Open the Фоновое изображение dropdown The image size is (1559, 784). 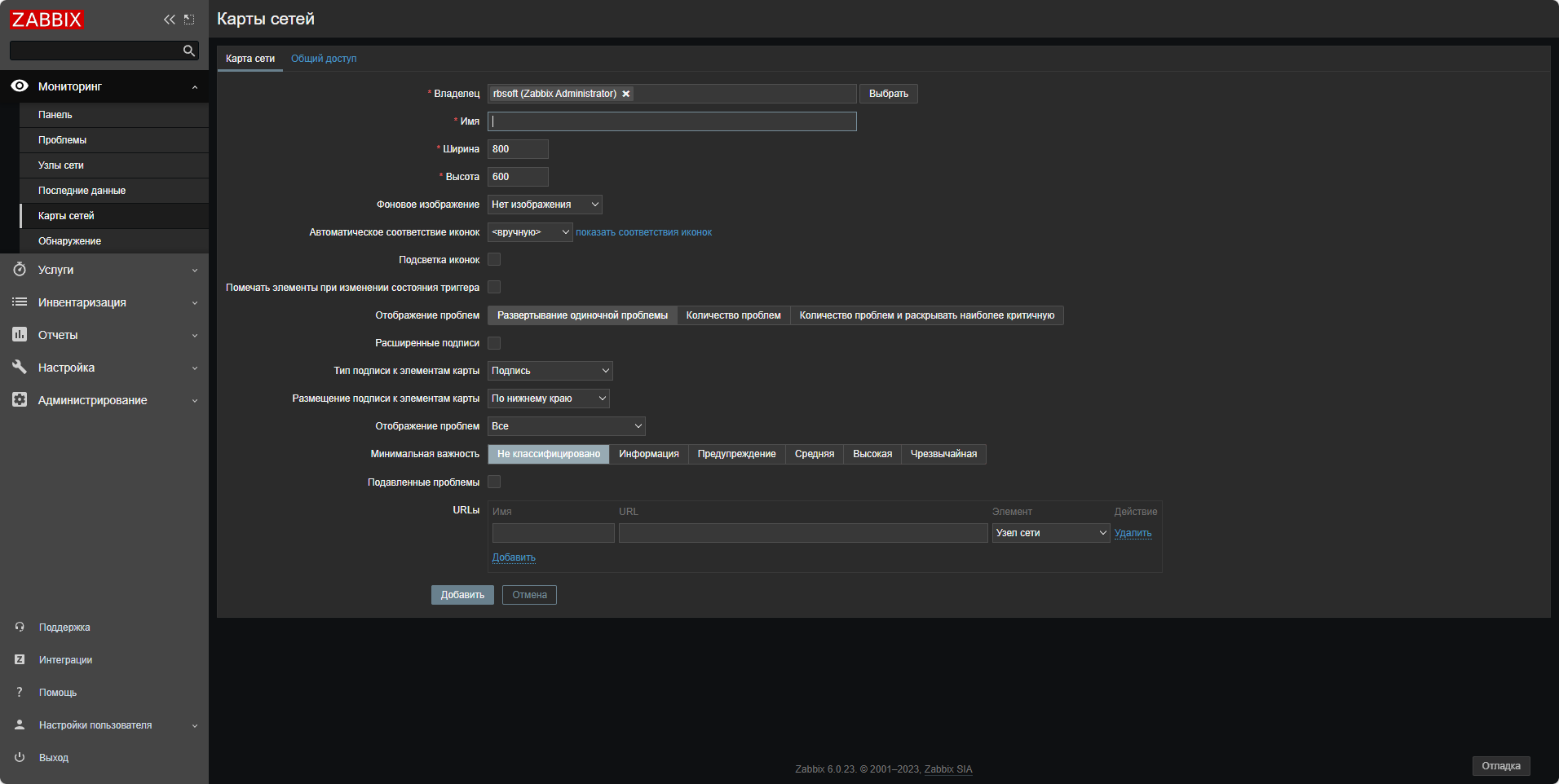click(x=545, y=205)
